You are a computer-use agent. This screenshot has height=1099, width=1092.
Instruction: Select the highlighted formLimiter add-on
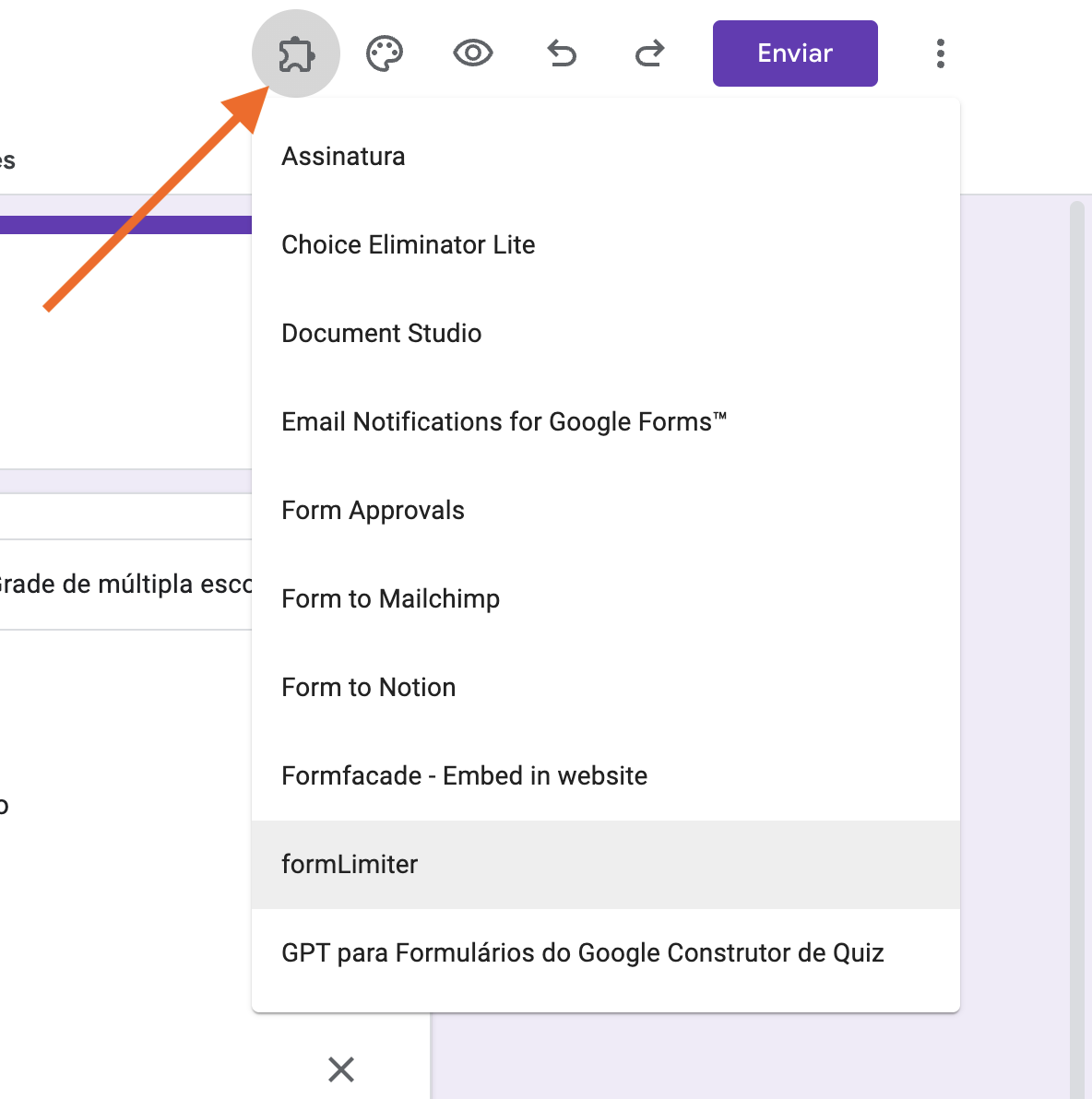(x=350, y=864)
